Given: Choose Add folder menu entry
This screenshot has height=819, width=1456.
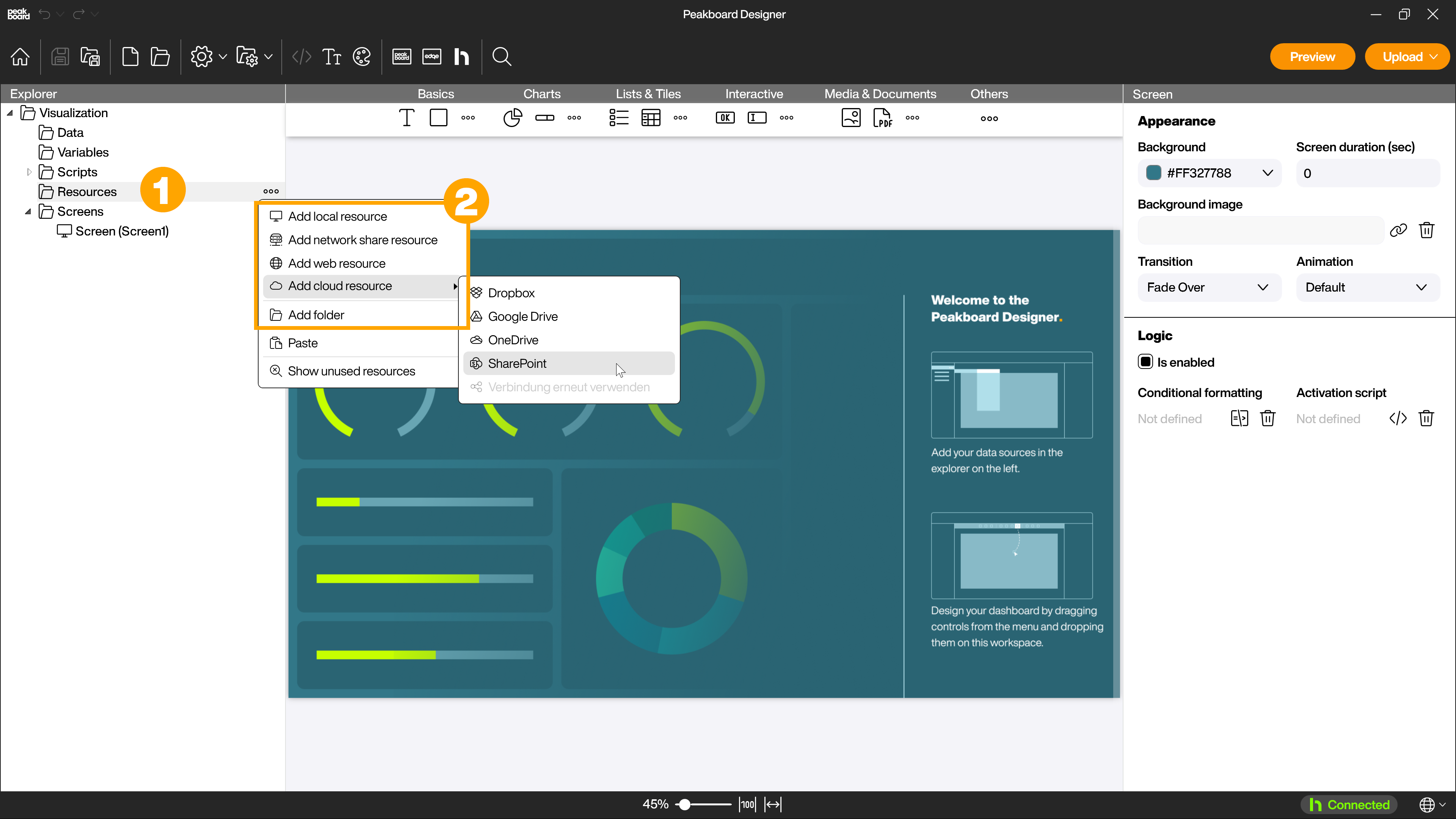Looking at the screenshot, I should tap(361, 315).
